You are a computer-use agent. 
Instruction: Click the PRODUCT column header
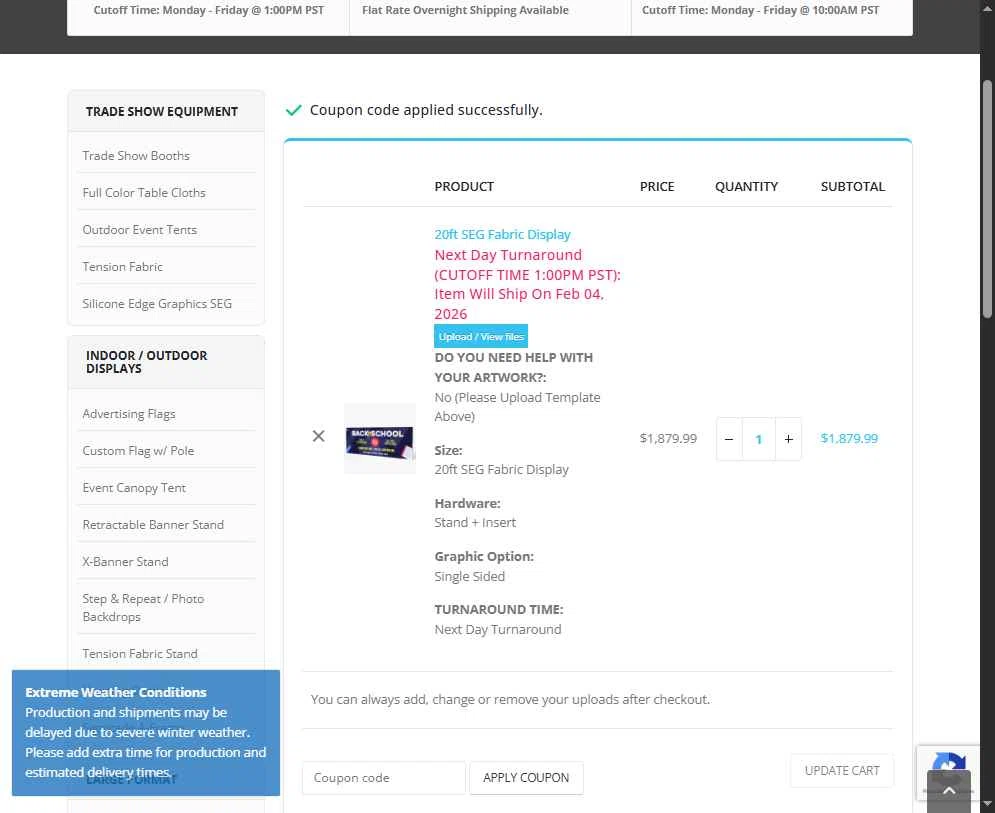pyautogui.click(x=464, y=187)
